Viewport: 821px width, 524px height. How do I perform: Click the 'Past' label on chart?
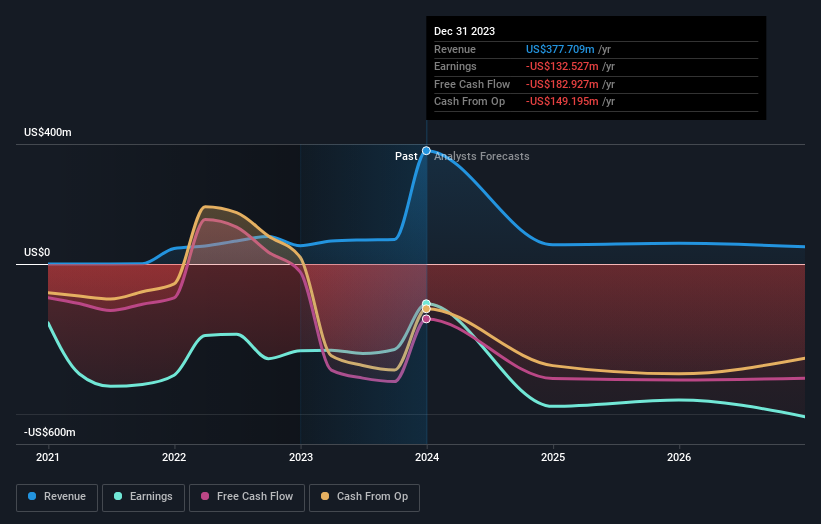tap(406, 156)
